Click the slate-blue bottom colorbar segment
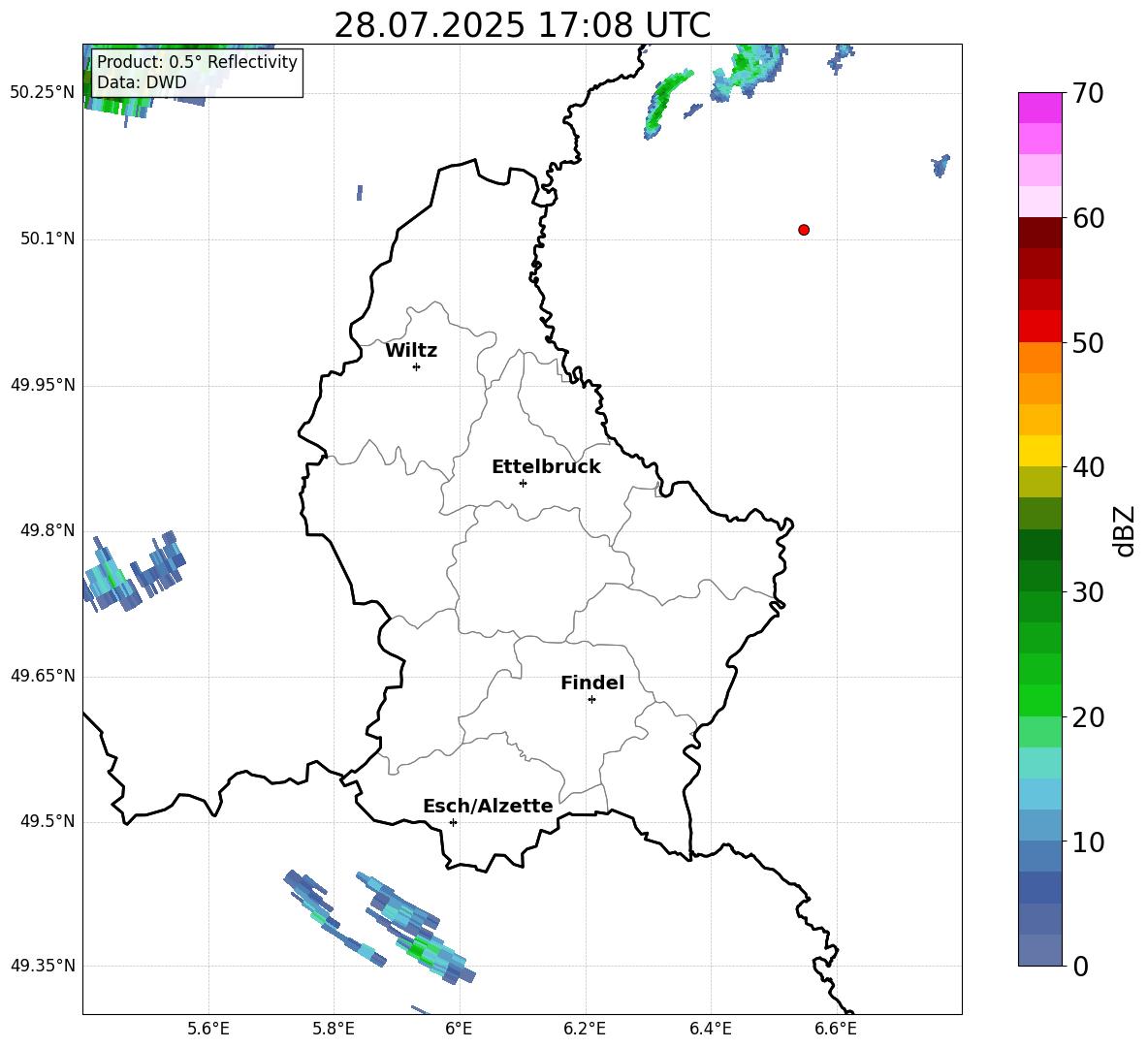The image size is (1148, 1048). (1039, 950)
